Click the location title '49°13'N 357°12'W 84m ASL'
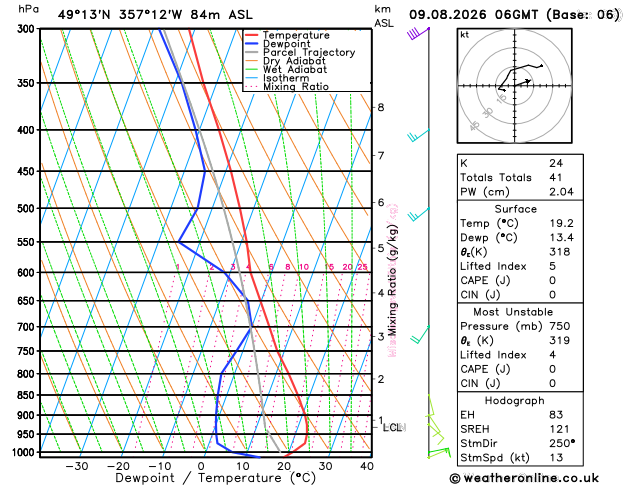The width and height of the screenshot is (629, 486). tap(155, 15)
